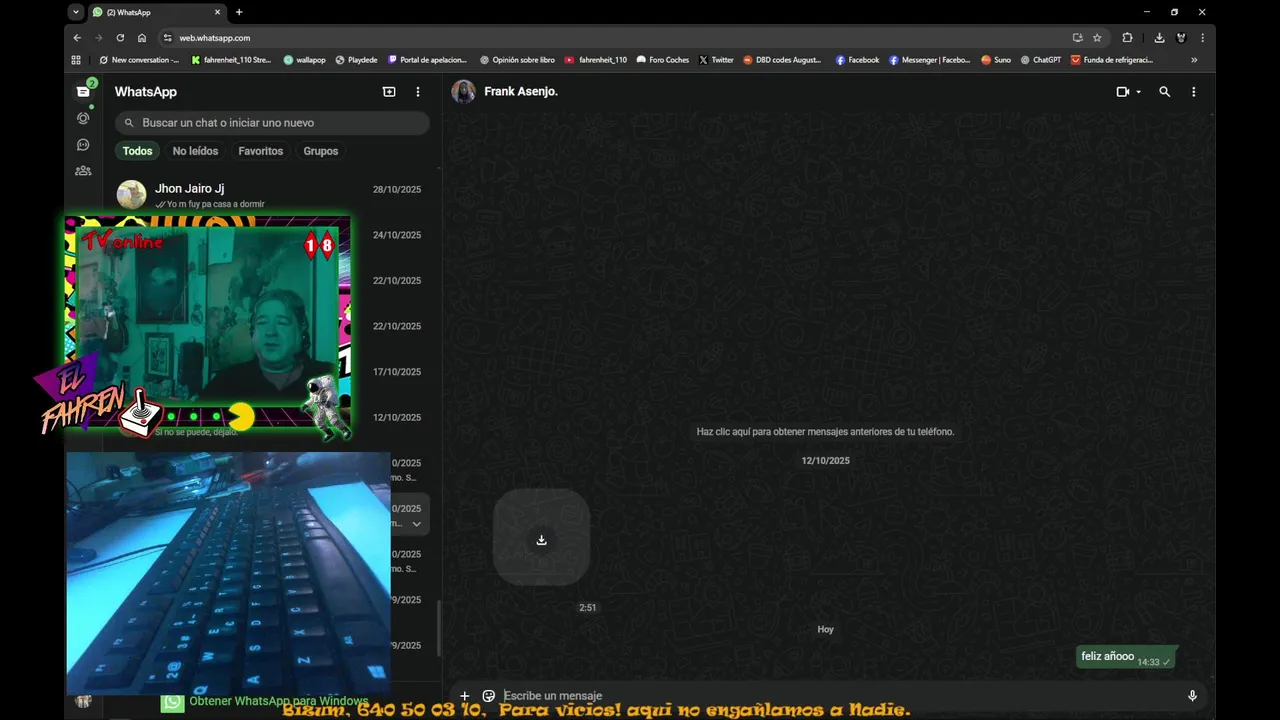Viewport: 1280px width, 720px height.
Task: Open the attach file plus button
Action: coord(464,696)
